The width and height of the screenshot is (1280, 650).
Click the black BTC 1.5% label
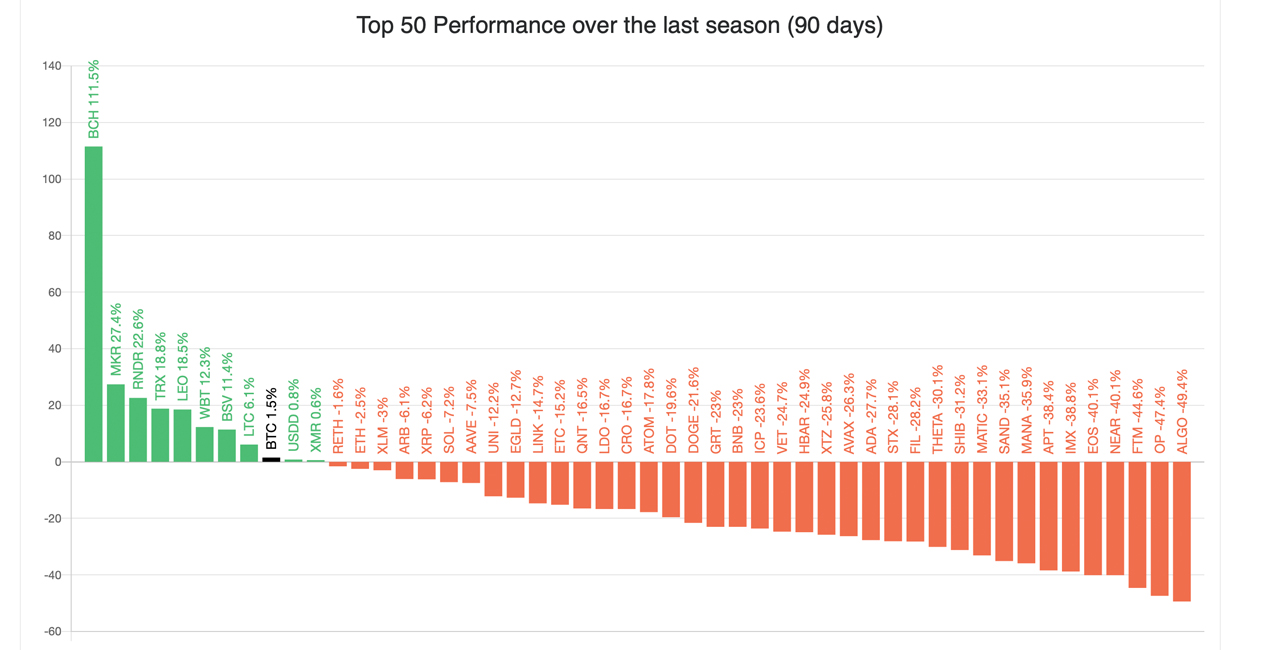click(x=271, y=419)
